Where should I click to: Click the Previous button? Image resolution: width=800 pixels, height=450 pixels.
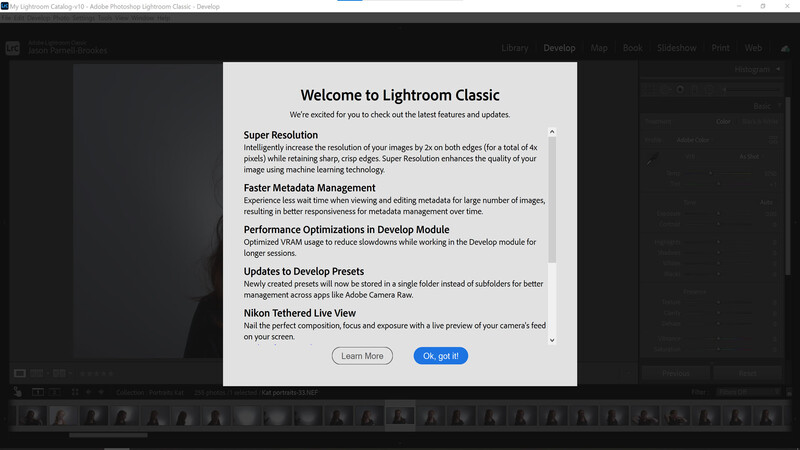(676, 373)
